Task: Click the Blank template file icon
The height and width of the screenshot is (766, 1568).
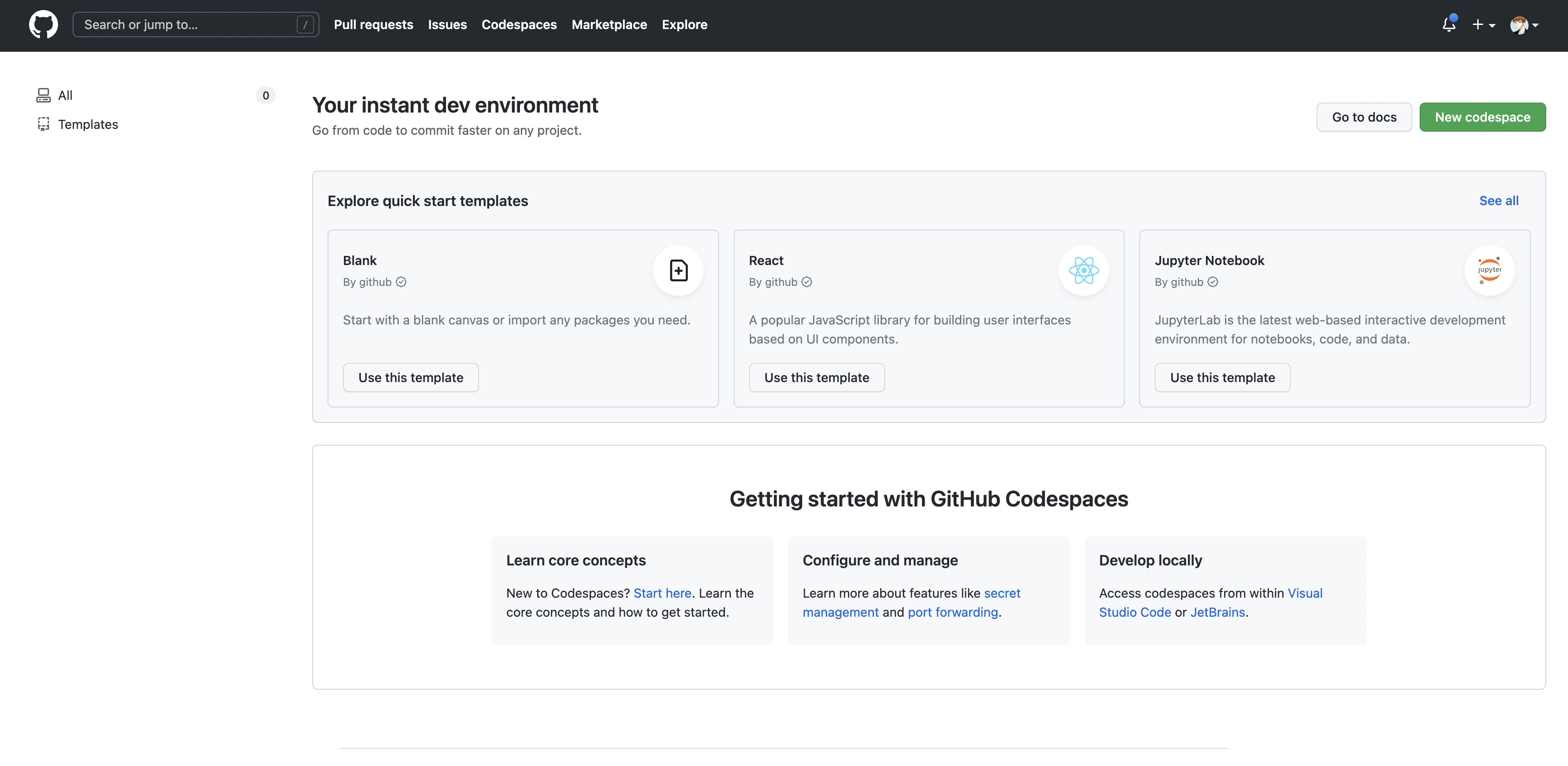Action: pos(678,270)
